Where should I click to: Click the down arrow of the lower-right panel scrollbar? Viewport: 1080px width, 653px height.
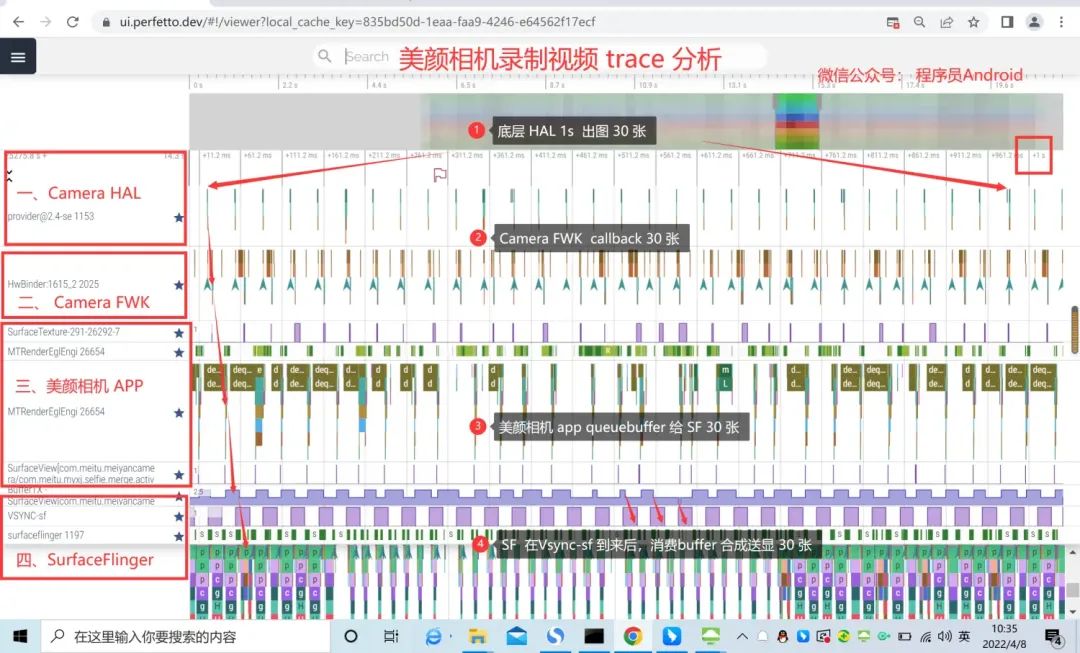(x=1072, y=611)
